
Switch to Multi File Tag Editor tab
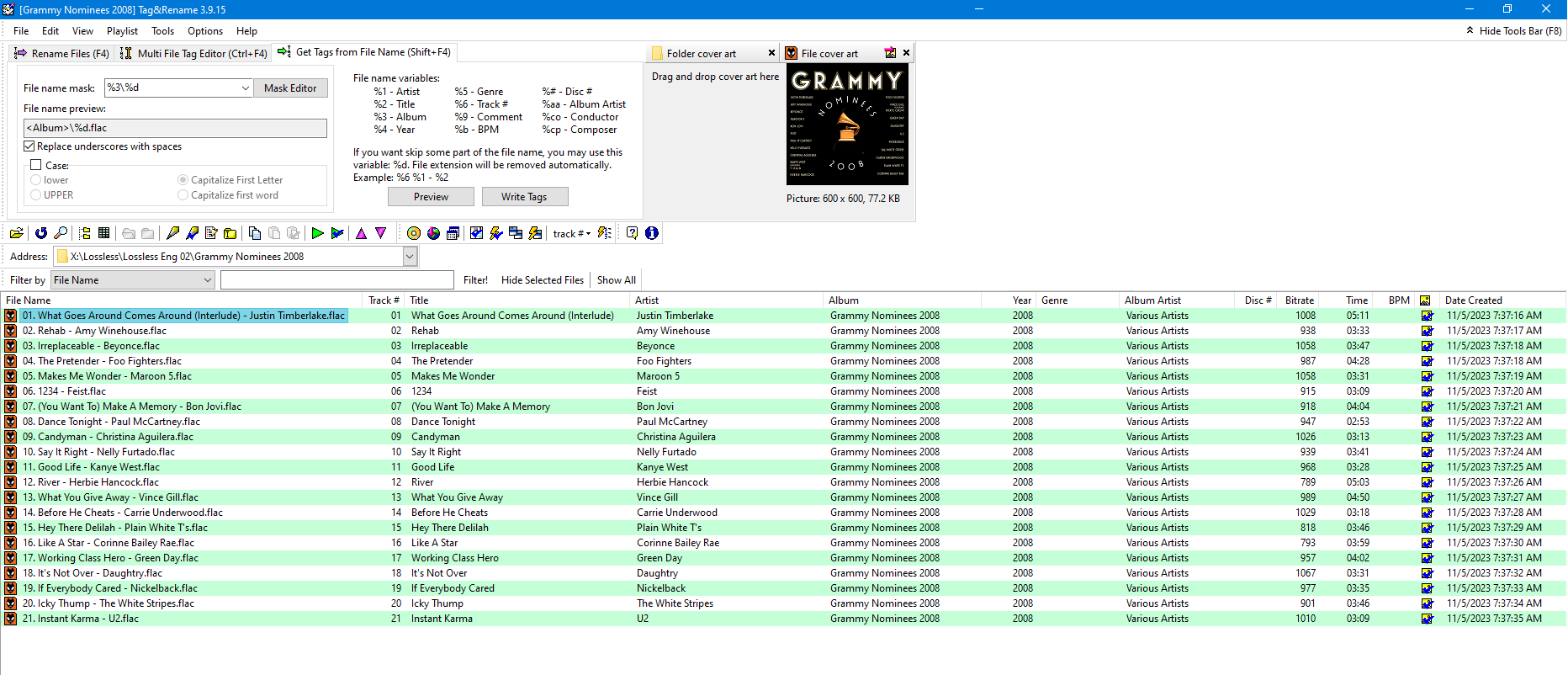(x=193, y=53)
